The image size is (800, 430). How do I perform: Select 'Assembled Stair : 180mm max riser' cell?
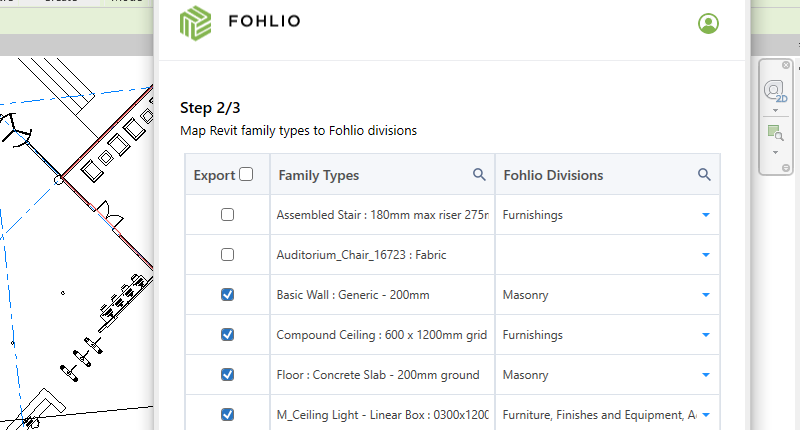383,215
